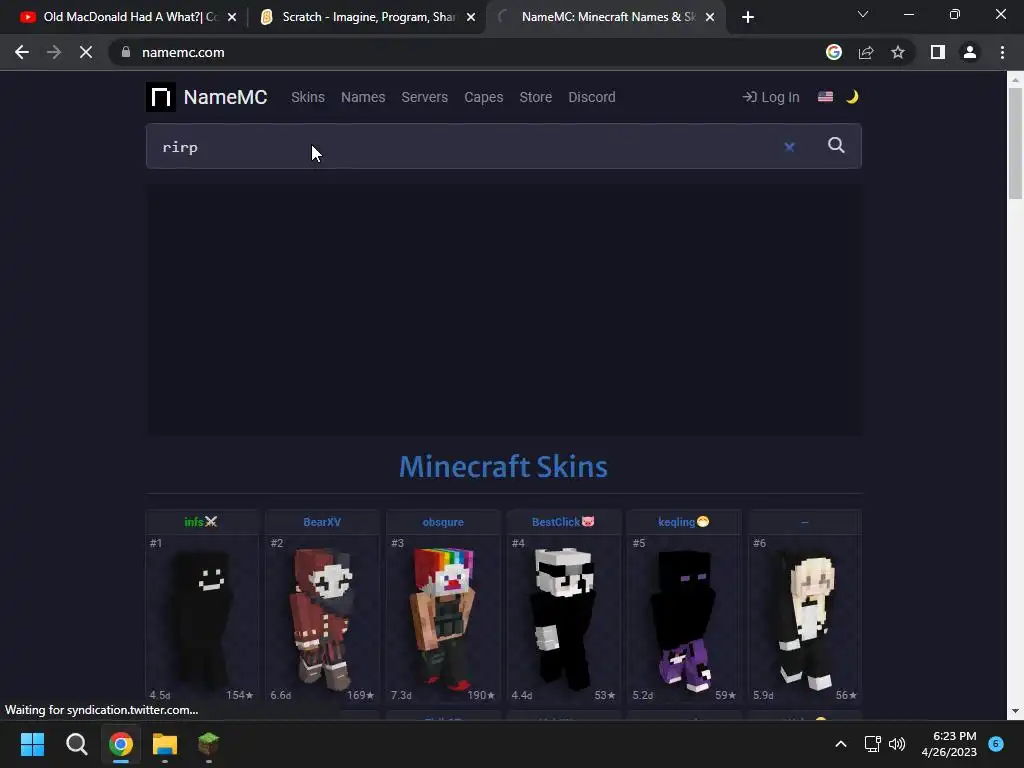This screenshot has height=768, width=1024.
Task: Go back in browser history
Action: pos(22,52)
